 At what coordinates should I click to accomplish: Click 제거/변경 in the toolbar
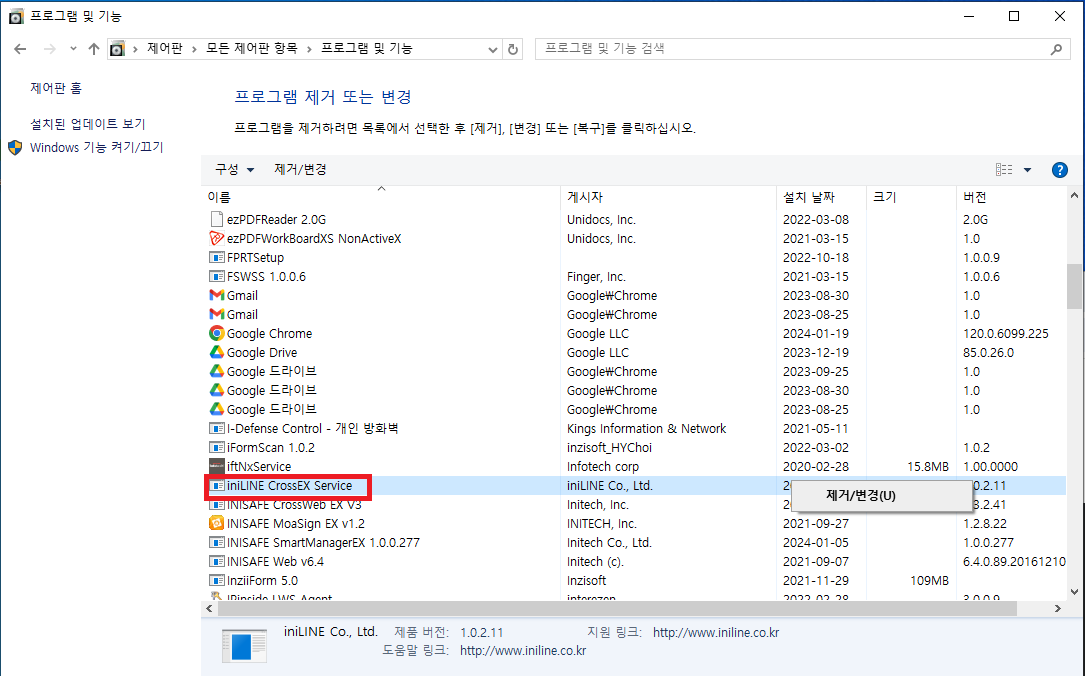(x=300, y=170)
